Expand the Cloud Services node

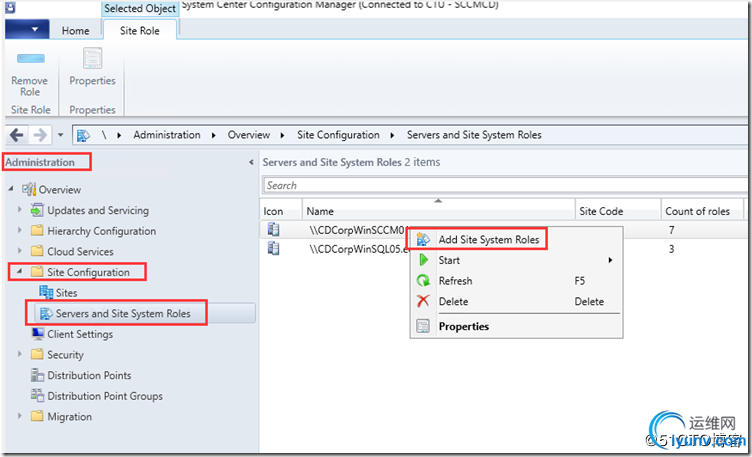(x=20, y=251)
